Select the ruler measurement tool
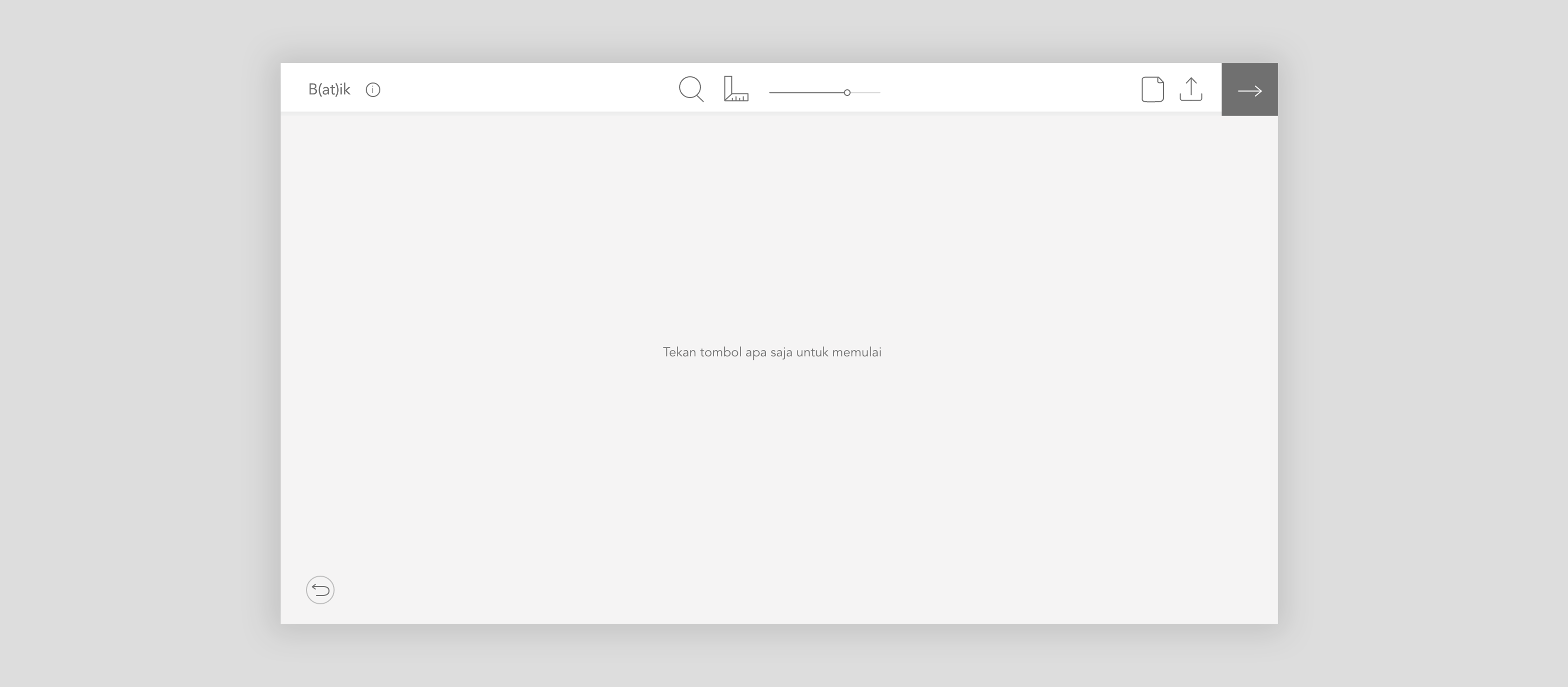The height and width of the screenshot is (687, 1568). coord(736,89)
